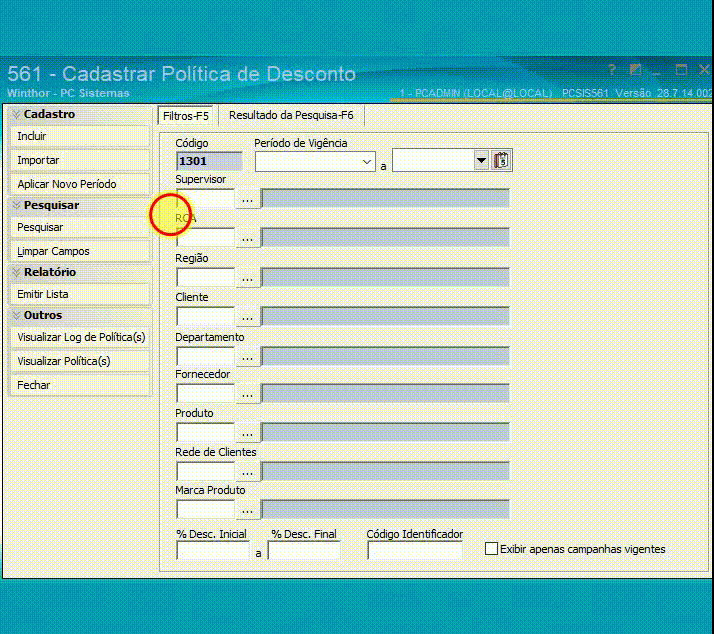Open the end date dropdown arrow of Período de Vigência
This screenshot has height=634, width=714.
pyautogui.click(x=481, y=161)
